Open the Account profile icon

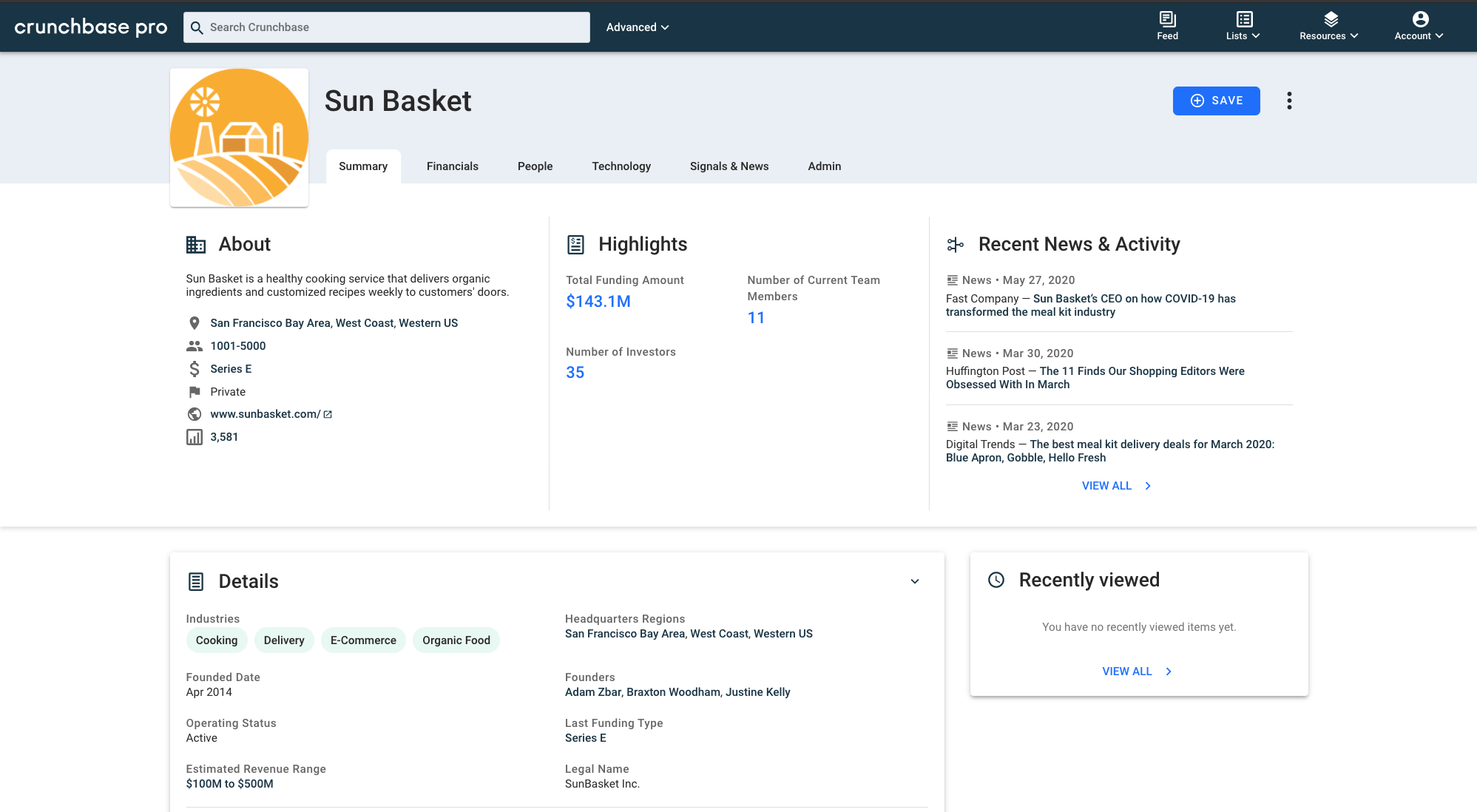(1420, 19)
